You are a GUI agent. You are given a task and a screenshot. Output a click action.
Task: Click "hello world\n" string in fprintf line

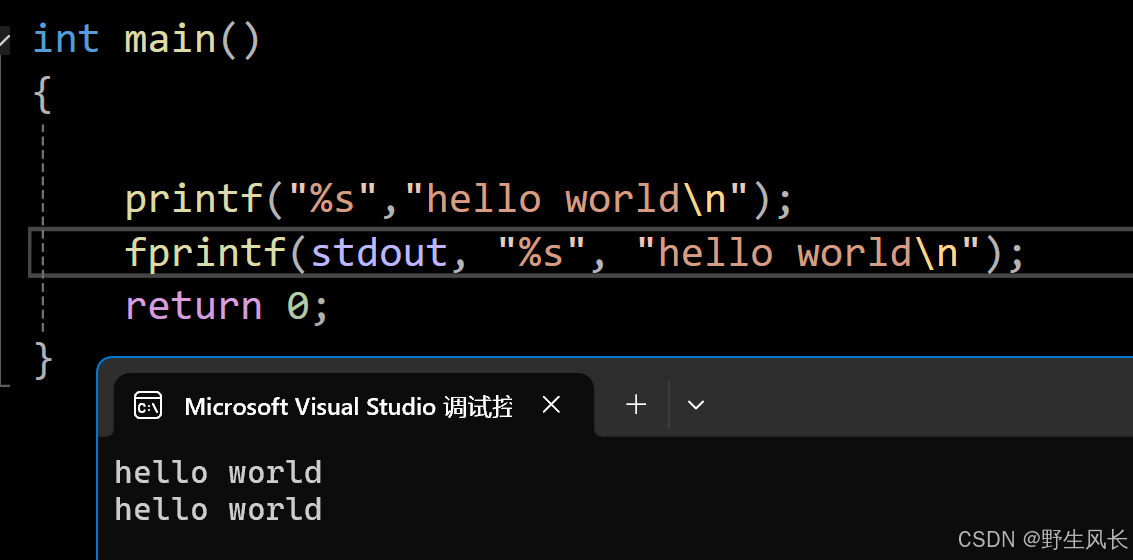(809, 252)
